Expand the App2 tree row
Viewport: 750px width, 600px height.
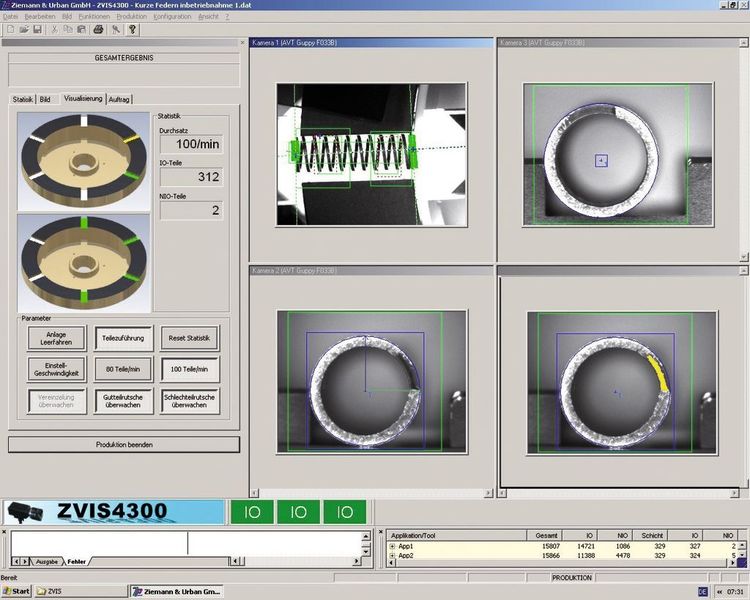392,556
